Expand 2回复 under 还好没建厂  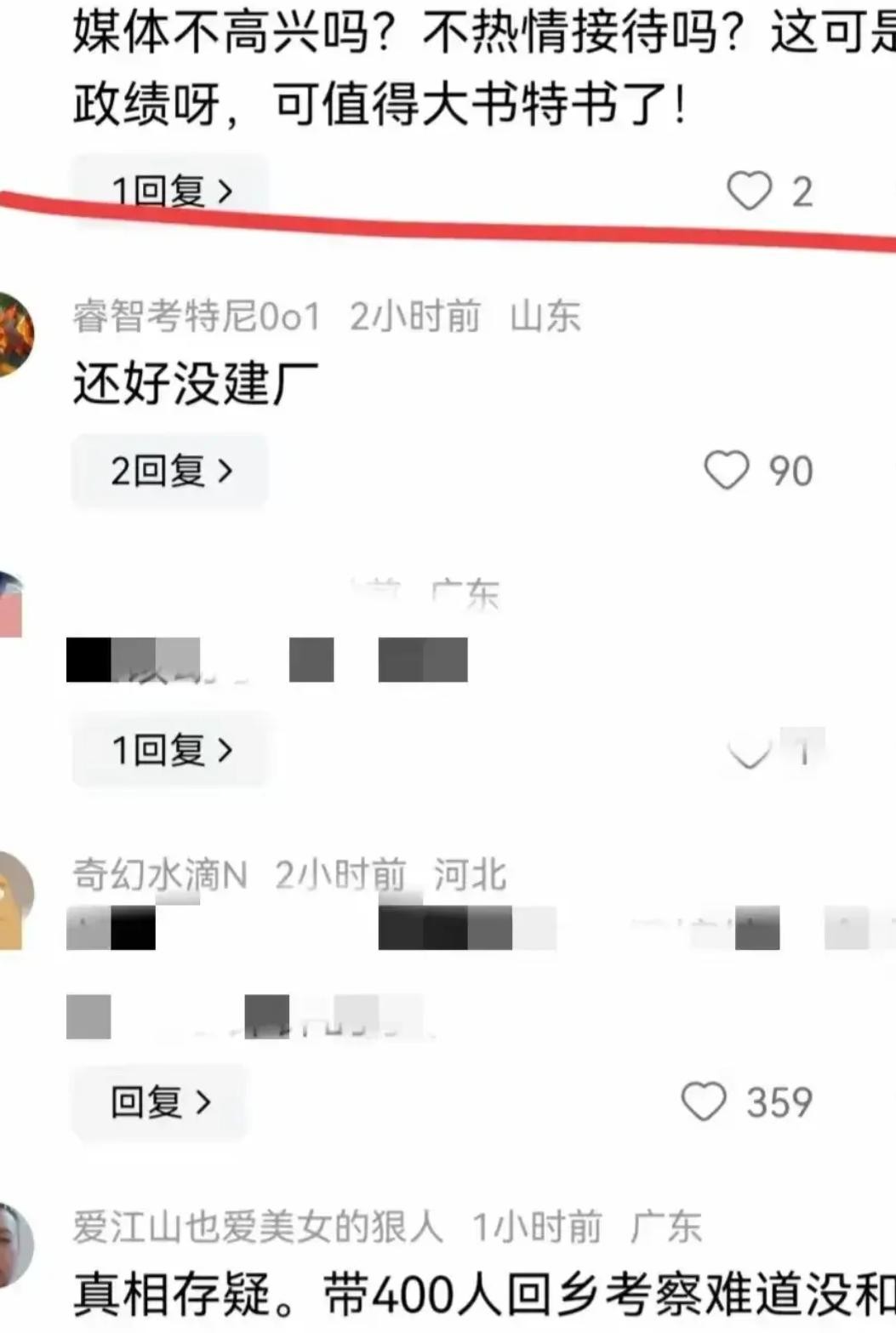pos(170,471)
